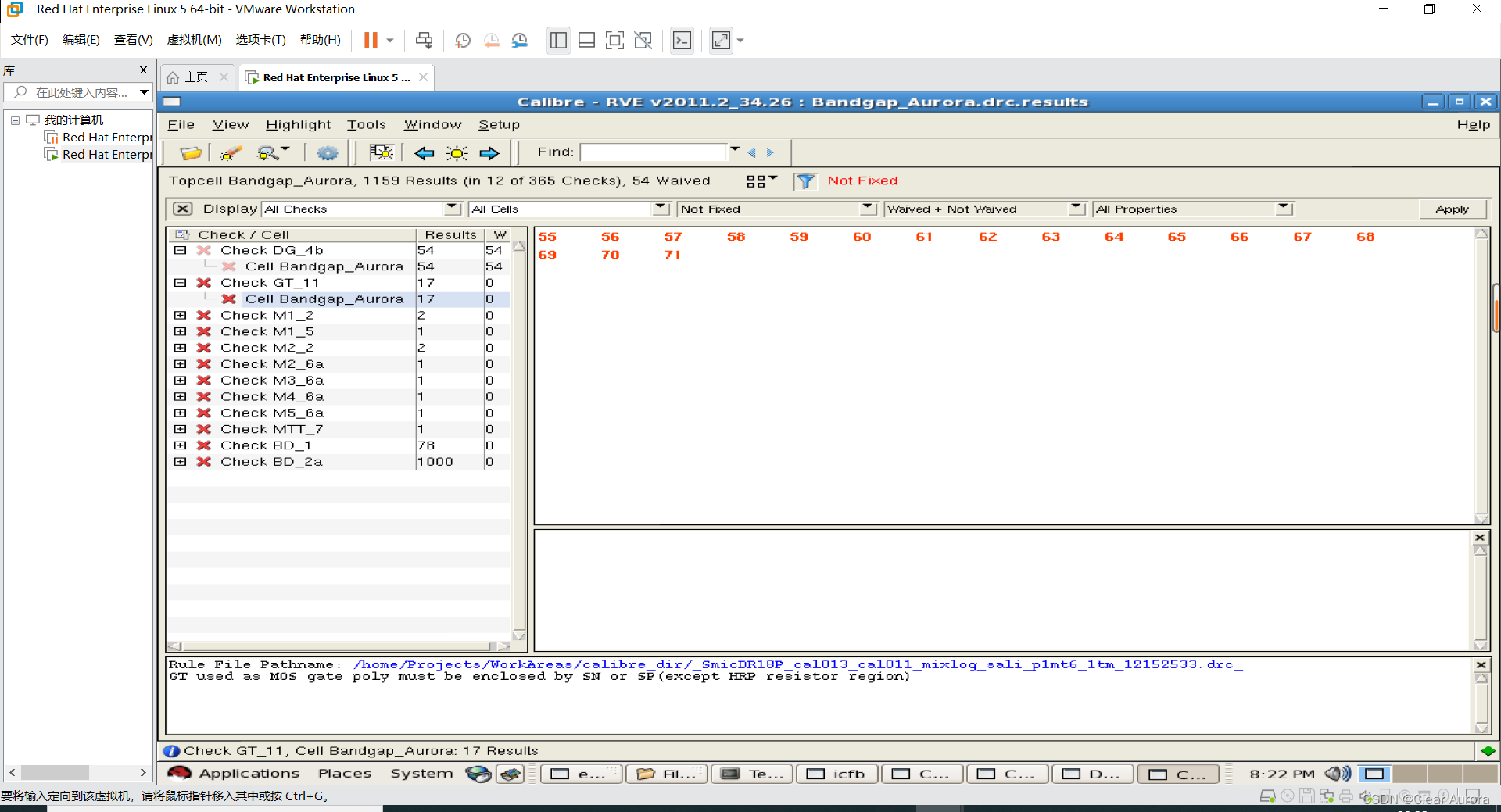Collapse the Check GT_11 tree node
The image size is (1501, 812).
pyautogui.click(x=180, y=283)
